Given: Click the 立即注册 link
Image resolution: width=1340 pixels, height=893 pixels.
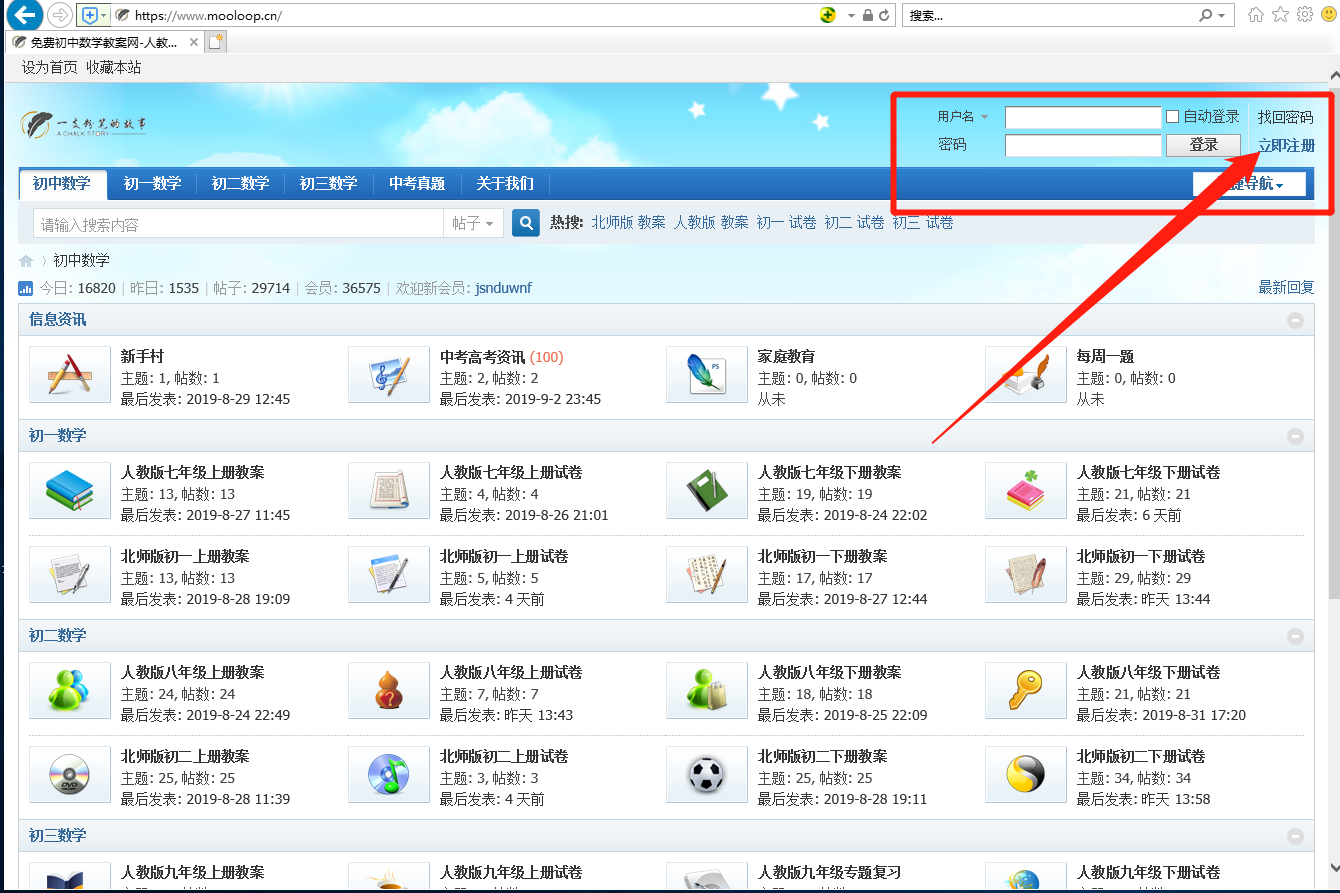Looking at the screenshot, I should (1286, 145).
